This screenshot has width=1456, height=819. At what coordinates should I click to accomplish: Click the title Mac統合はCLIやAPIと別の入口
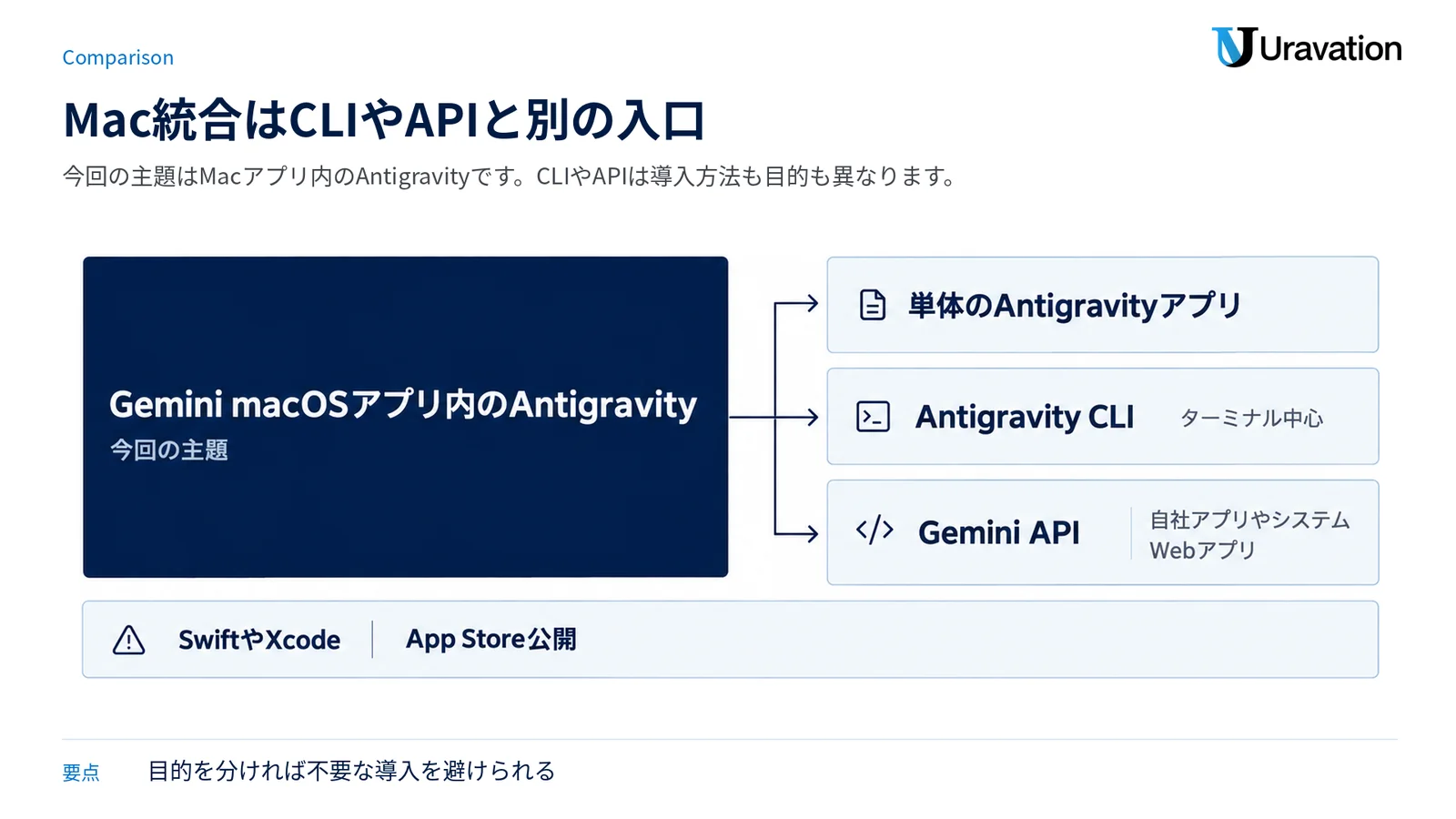pyautogui.click(x=384, y=119)
